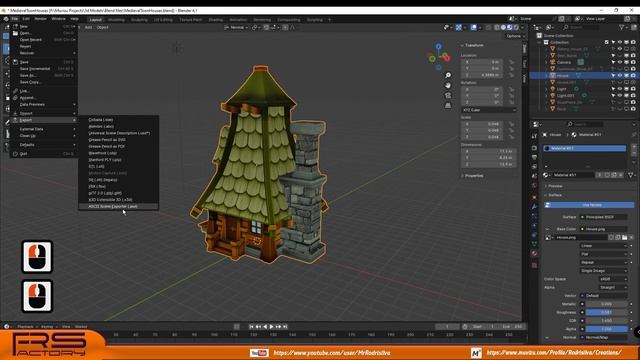The image size is (640, 360).
Task: Unlink House.png image with X icon
Action: pos(631,238)
